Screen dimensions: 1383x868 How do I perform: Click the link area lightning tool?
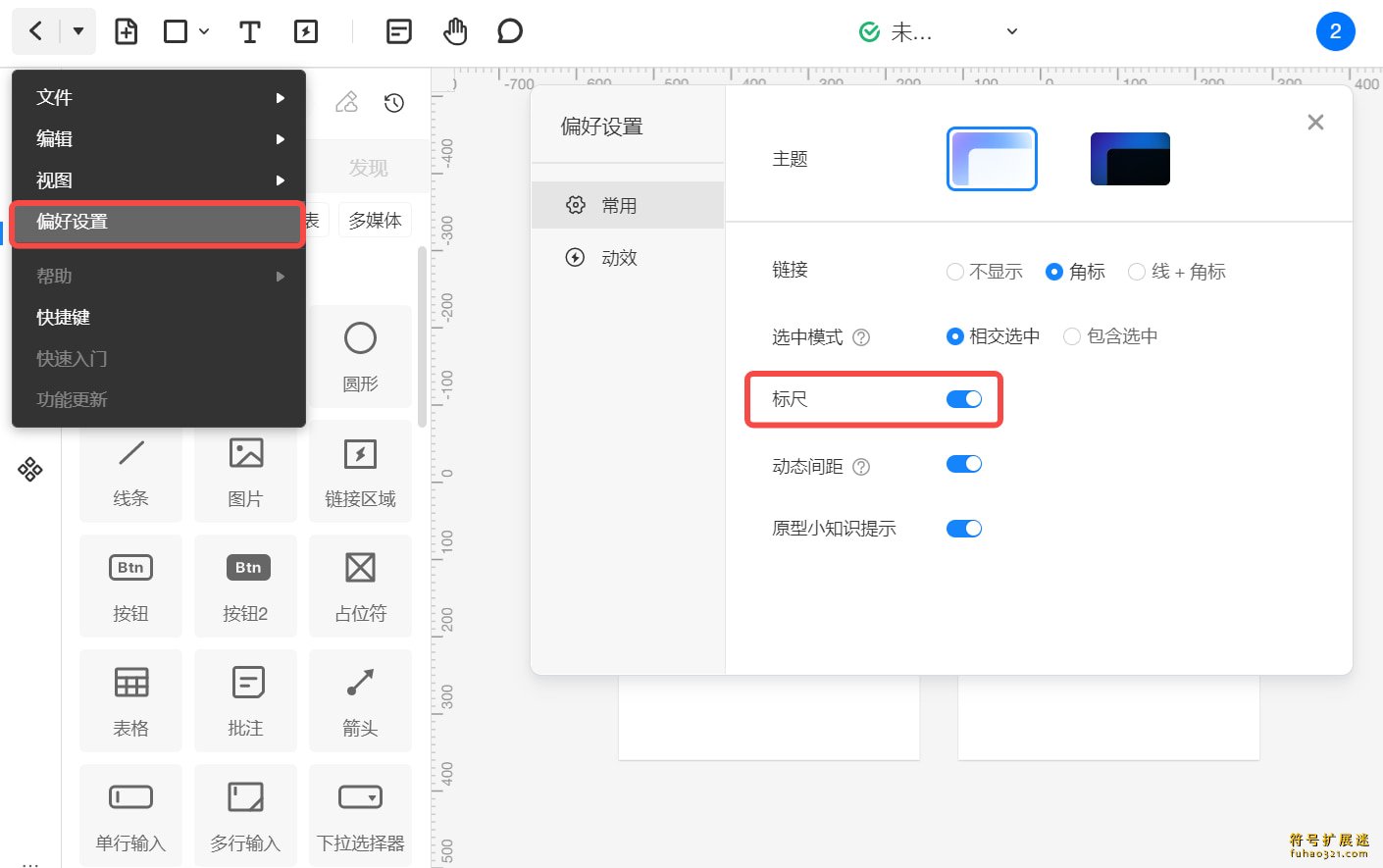tap(306, 31)
